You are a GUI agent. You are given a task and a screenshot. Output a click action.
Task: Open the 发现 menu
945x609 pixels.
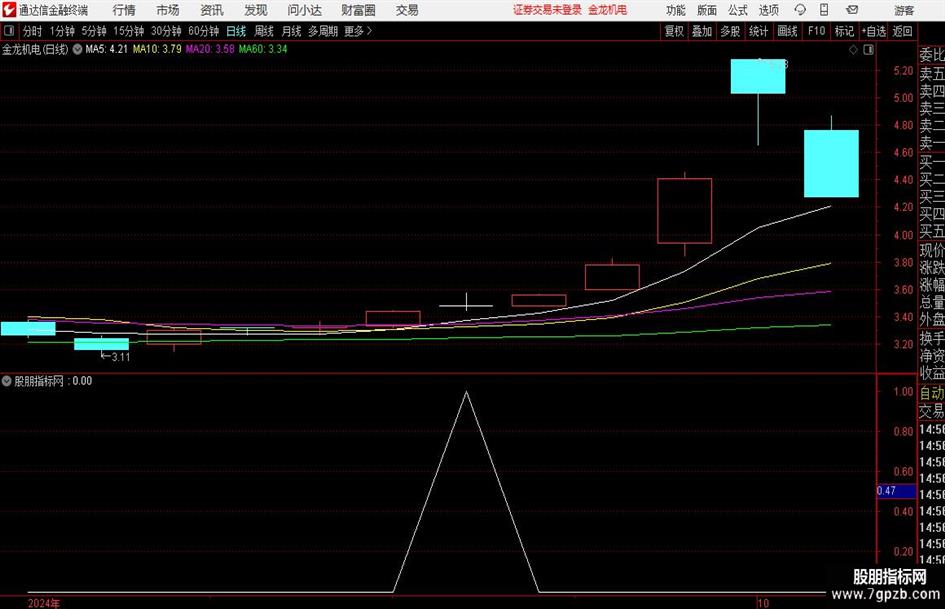coord(256,10)
